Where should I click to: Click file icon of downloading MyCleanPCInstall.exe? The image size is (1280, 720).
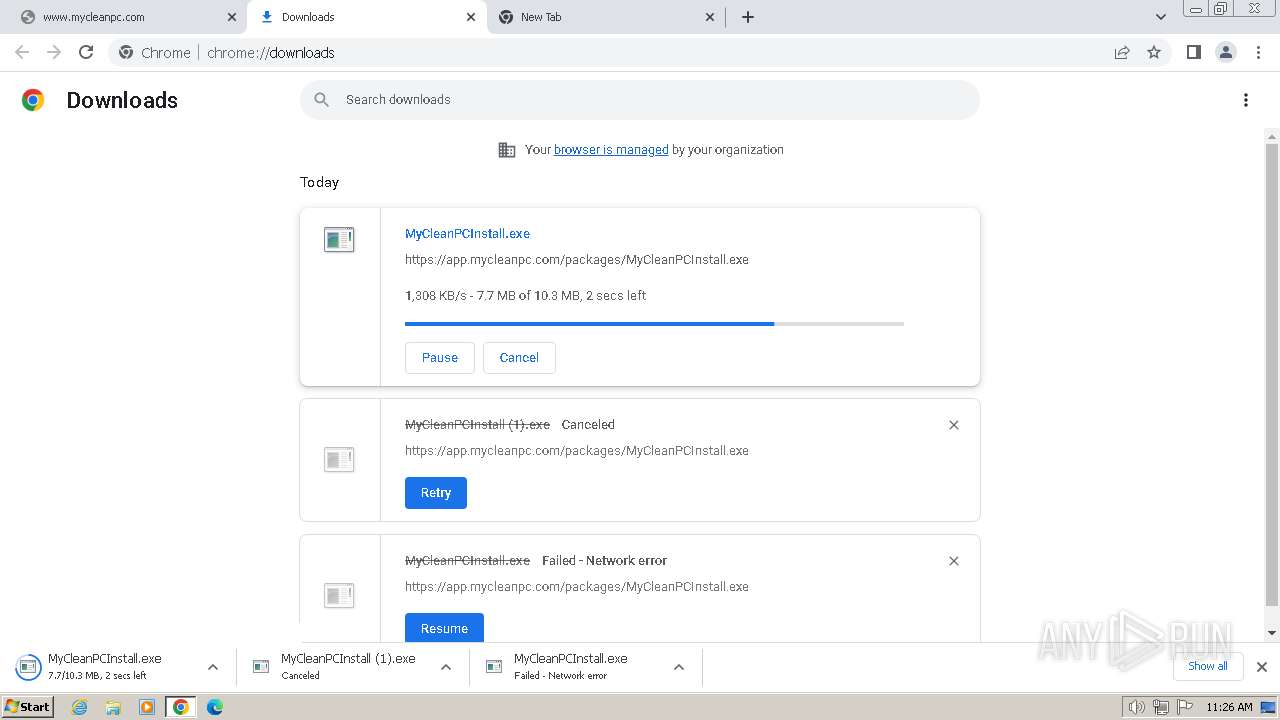(x=339, y=239)
